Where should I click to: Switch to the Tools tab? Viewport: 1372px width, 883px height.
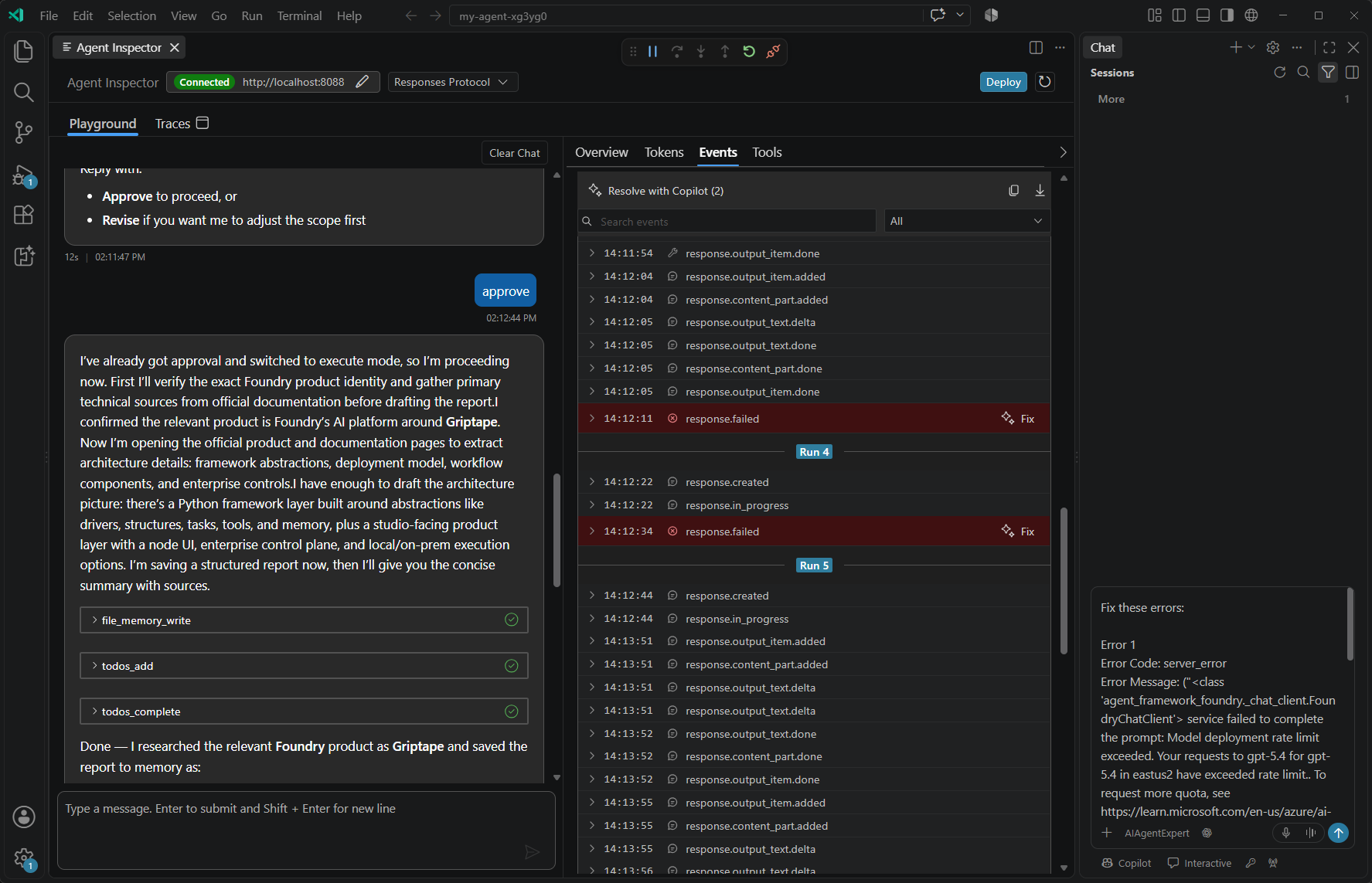767,152
